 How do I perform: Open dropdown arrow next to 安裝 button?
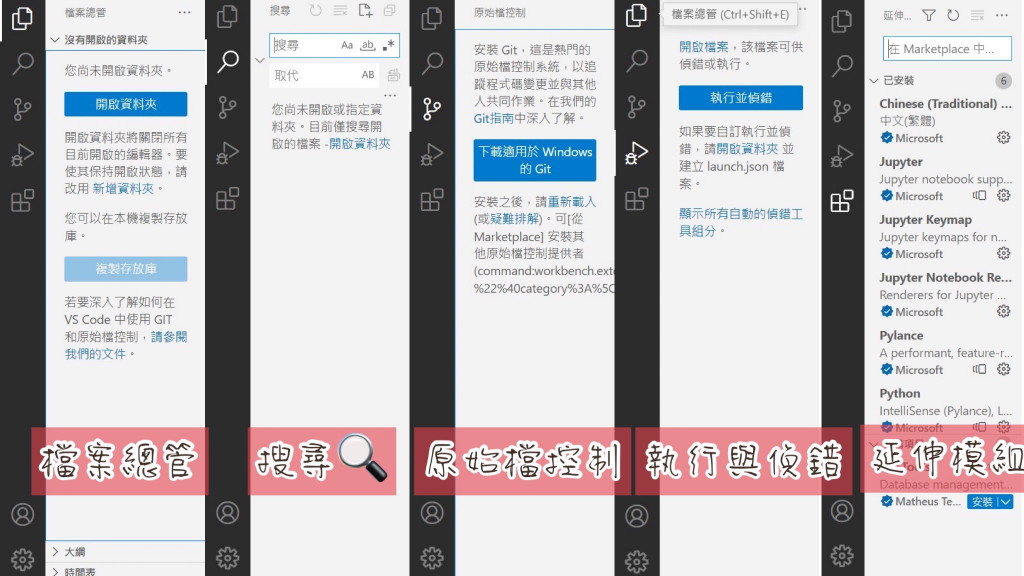1006,502
